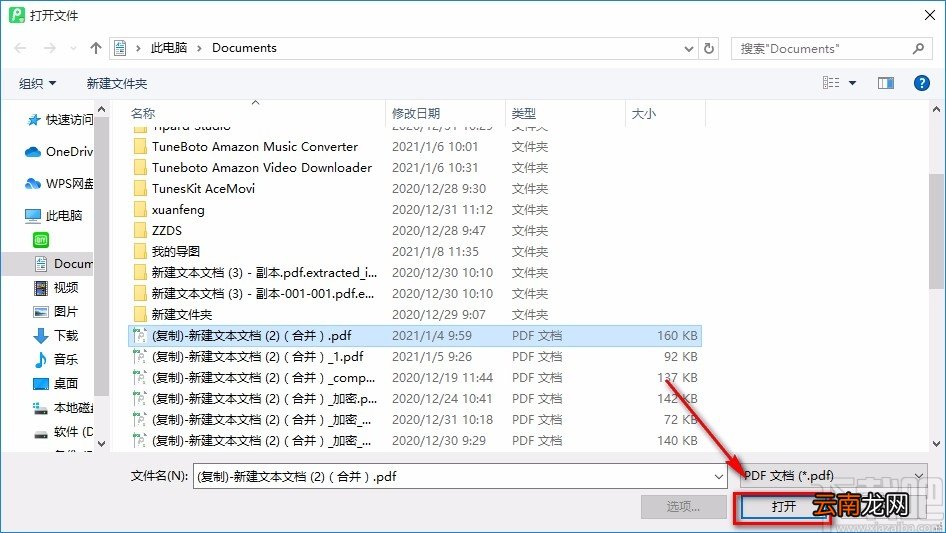946x533 pixels.
Task: Go up one folder level arrow
Action: (95, 48)
